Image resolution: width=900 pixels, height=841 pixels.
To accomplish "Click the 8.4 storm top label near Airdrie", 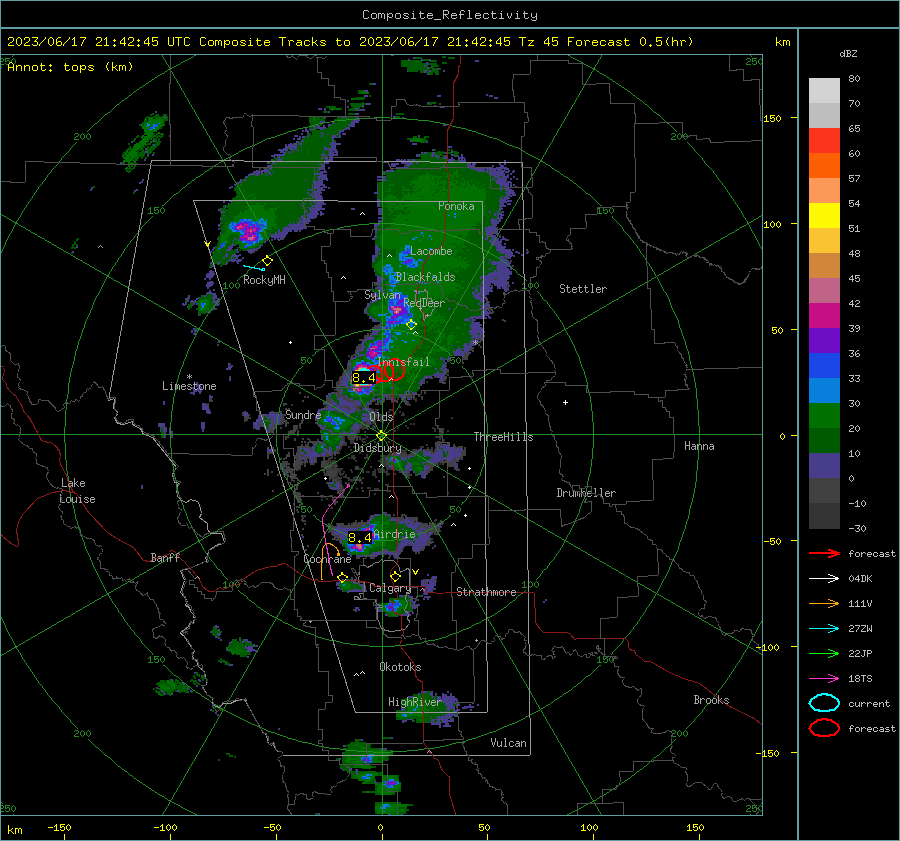I will [x=360, y=538].
